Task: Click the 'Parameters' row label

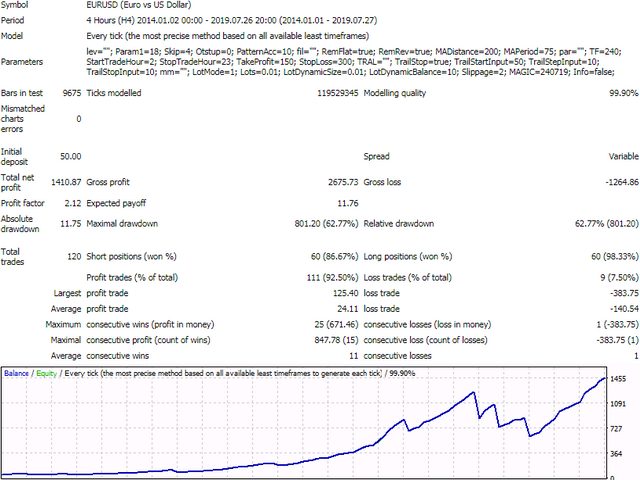Action: pos(22,62)
